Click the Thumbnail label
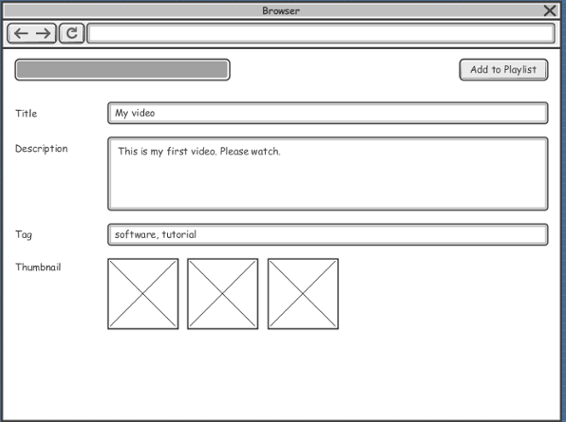Image resolution: width=566 pixels, height=422 pixels. click(38, 267)
